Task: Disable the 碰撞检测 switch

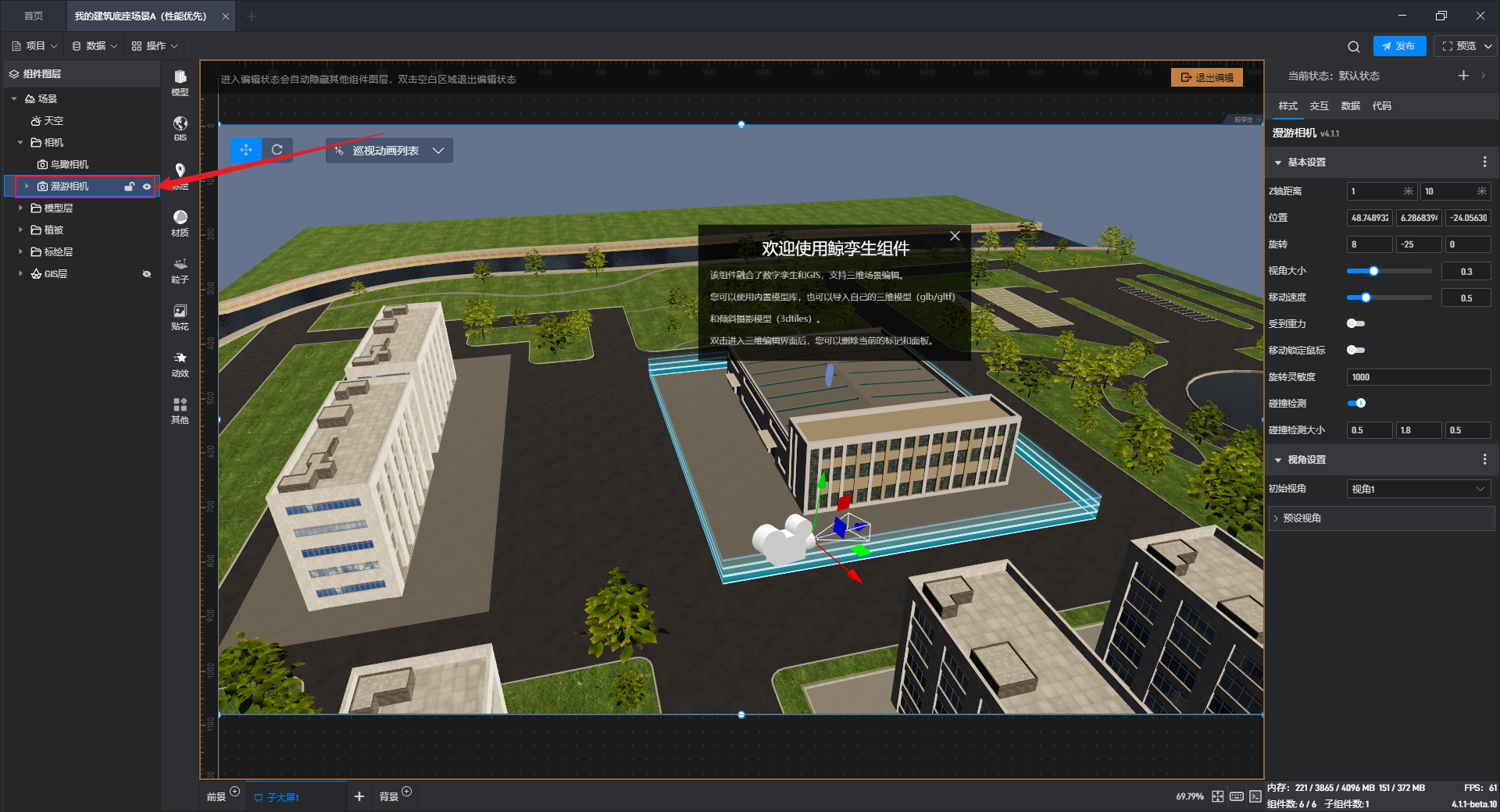Action: tap(1356, 403)
